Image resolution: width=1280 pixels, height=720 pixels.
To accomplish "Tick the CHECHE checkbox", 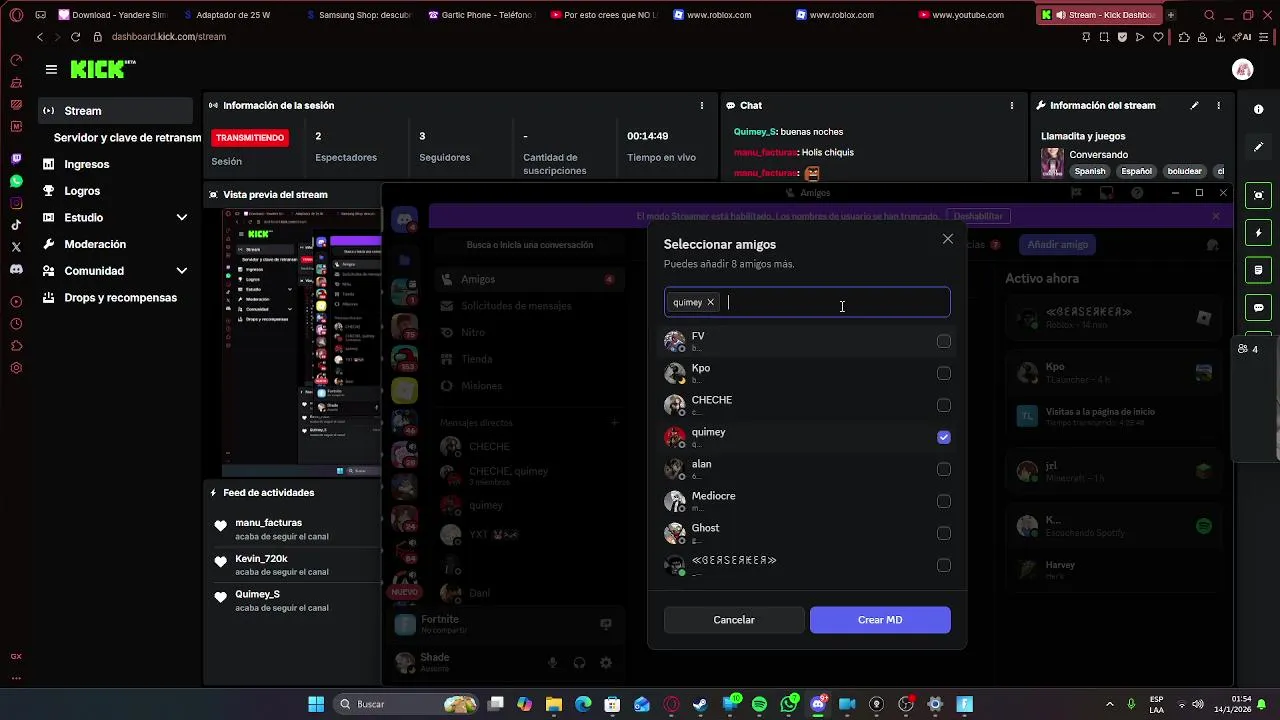I will pyautogui.click(x=943, y=406).
